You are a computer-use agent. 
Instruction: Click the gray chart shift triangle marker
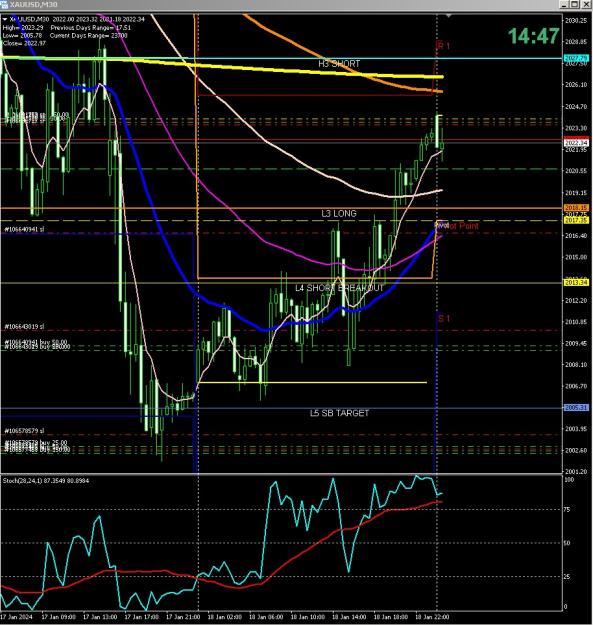(448, 16)
